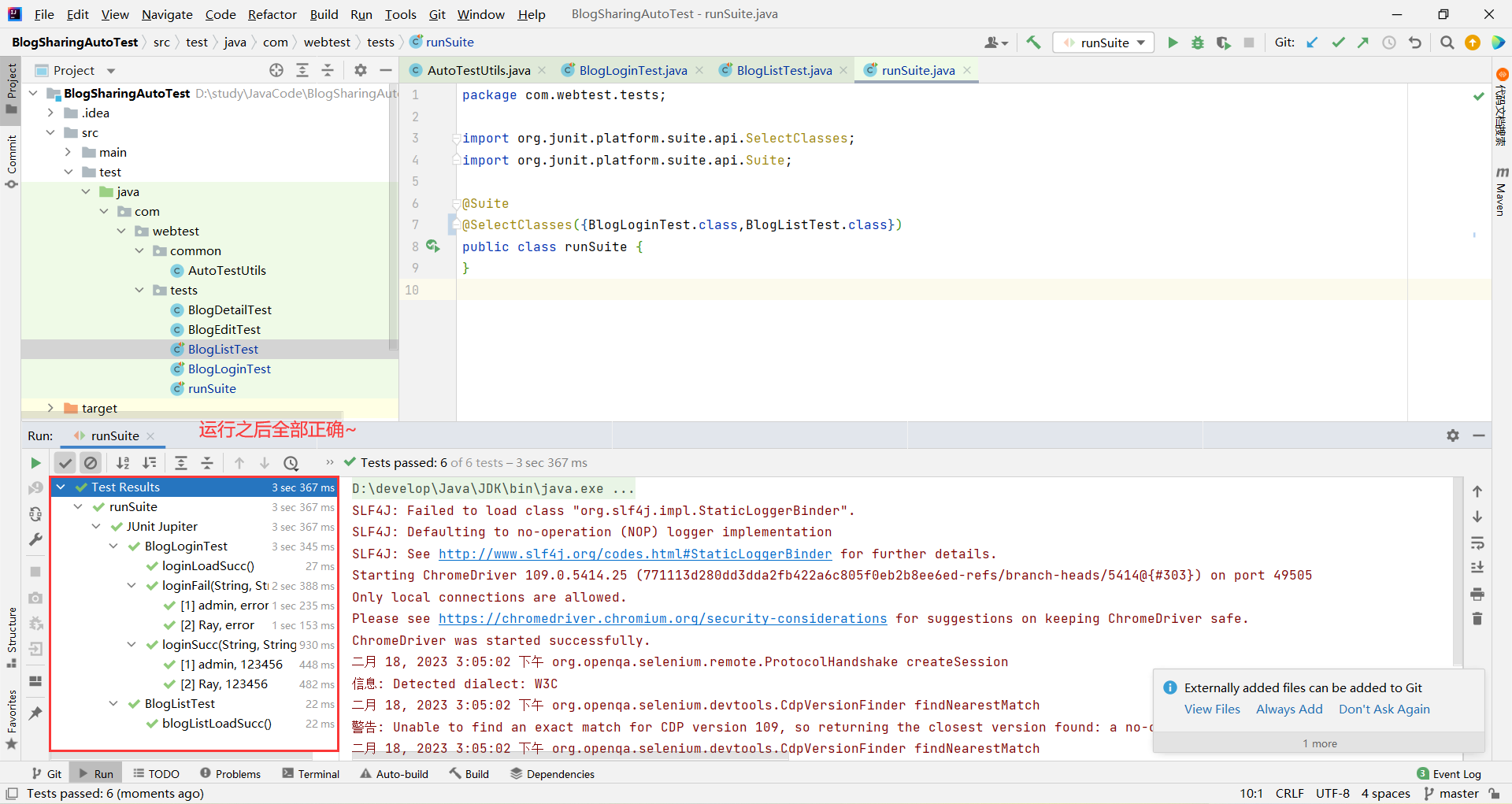Sort test results by duration
This screenshot has width=1512, height=804.
click(149, 463)
